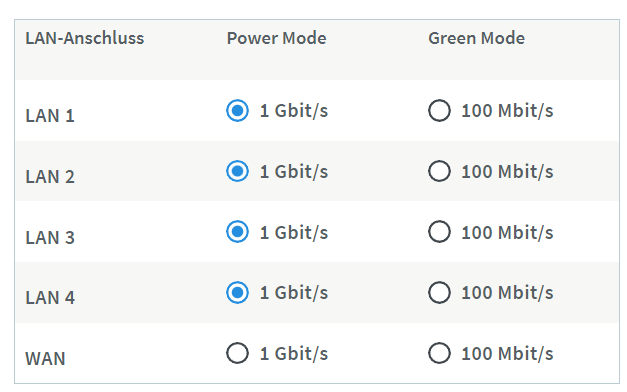Switch LAN 3 to 100 Mbit/s radio button
Screen dimensions: 627x392
pyautogui.click(x=439, y=232)
